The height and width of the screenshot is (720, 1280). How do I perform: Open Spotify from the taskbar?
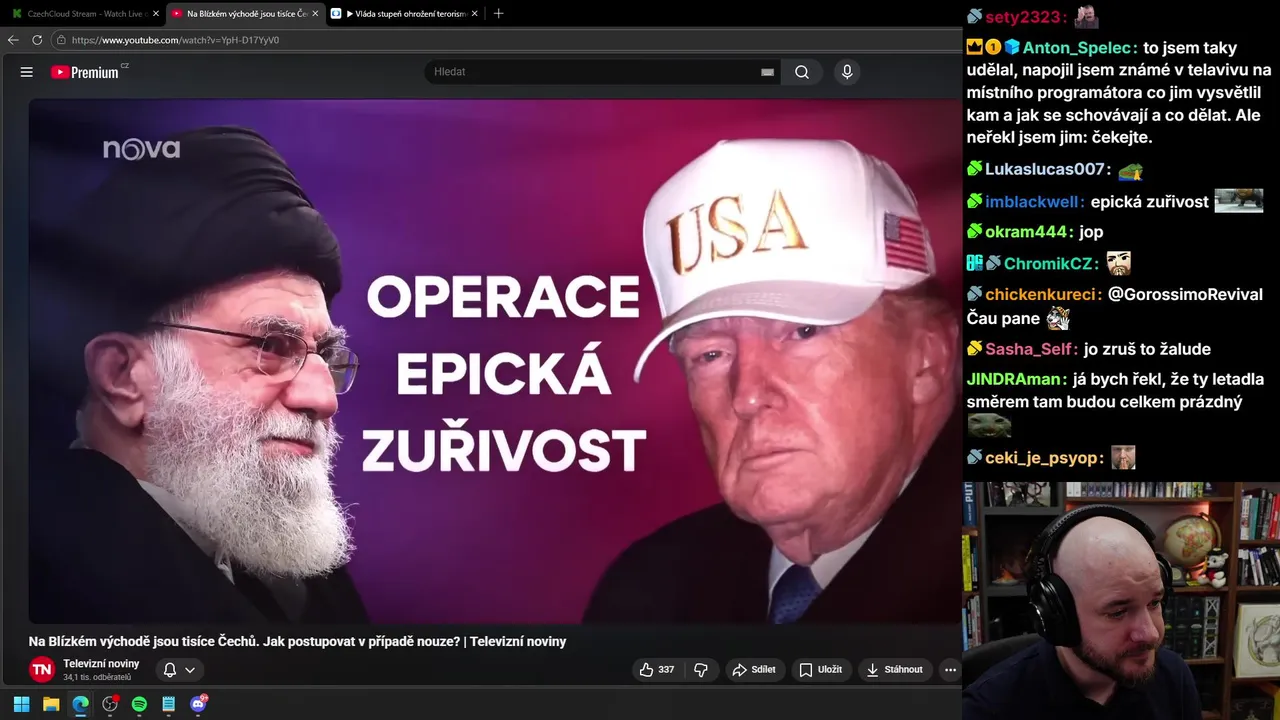139,704
